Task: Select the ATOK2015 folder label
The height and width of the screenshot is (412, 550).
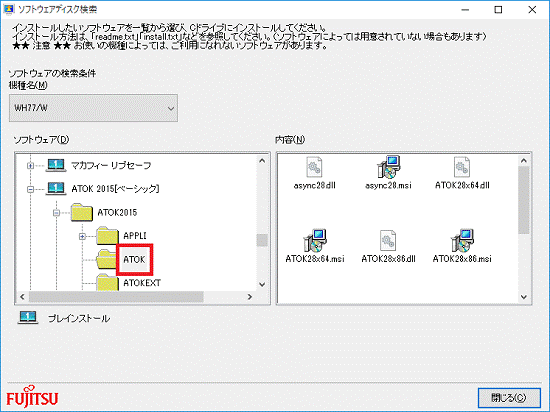Action: (x=117, y=212)
